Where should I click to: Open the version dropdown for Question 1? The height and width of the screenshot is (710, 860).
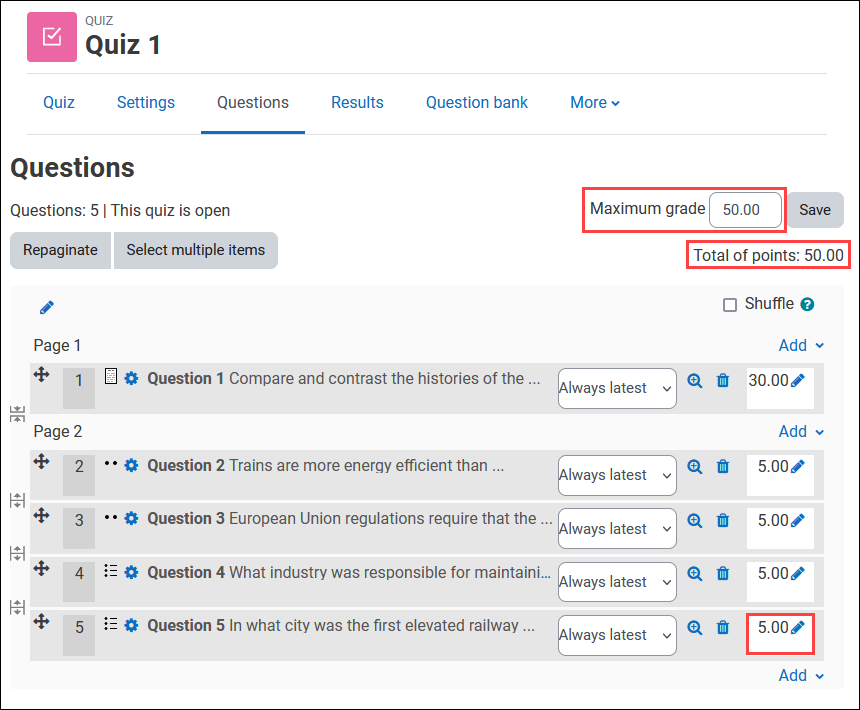[x=617, y=388]
